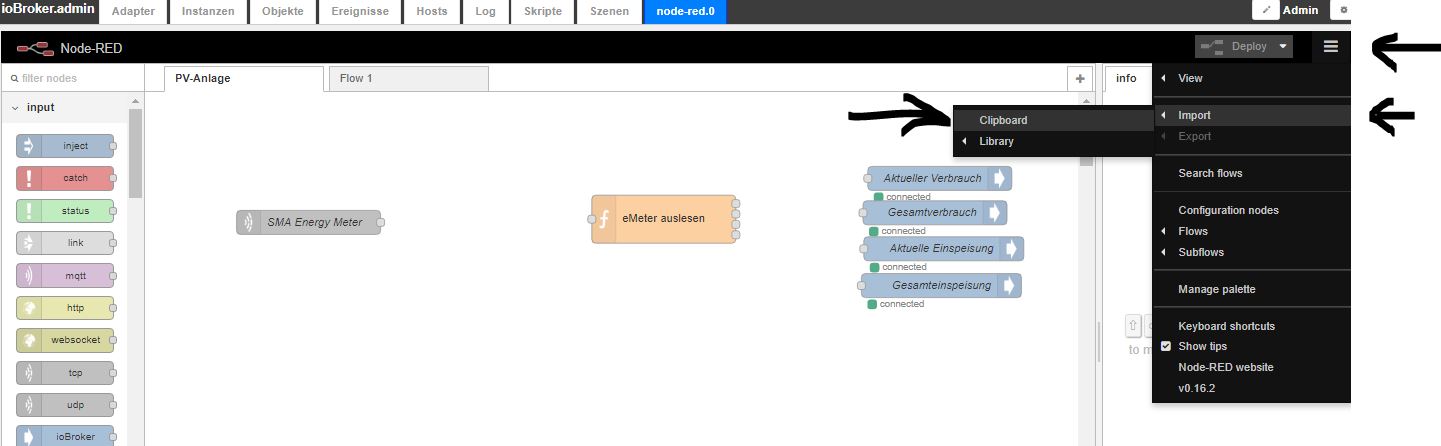Select the websocket node in palette

[x=65, y=340]
